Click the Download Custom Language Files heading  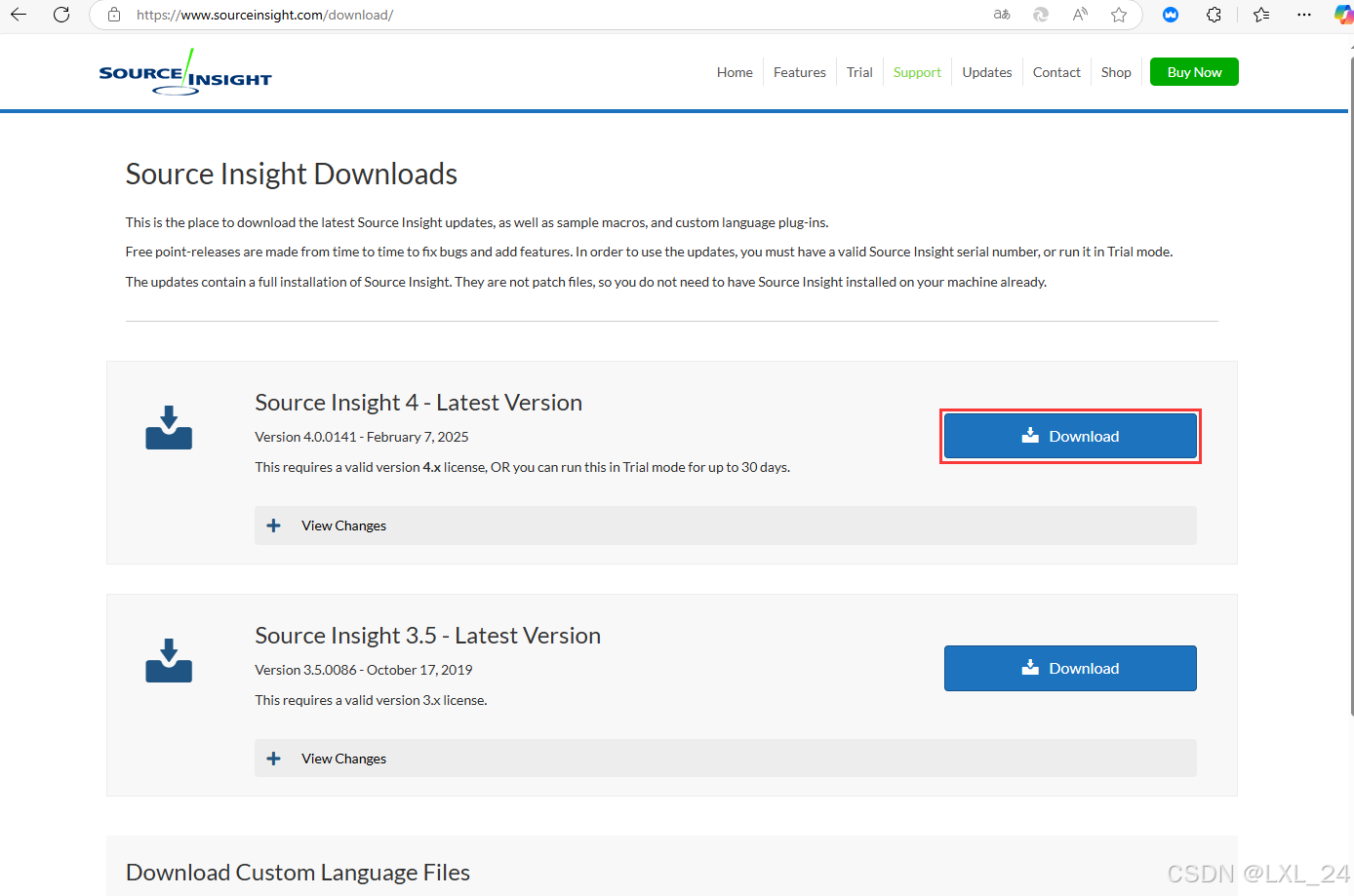point(298,873)
